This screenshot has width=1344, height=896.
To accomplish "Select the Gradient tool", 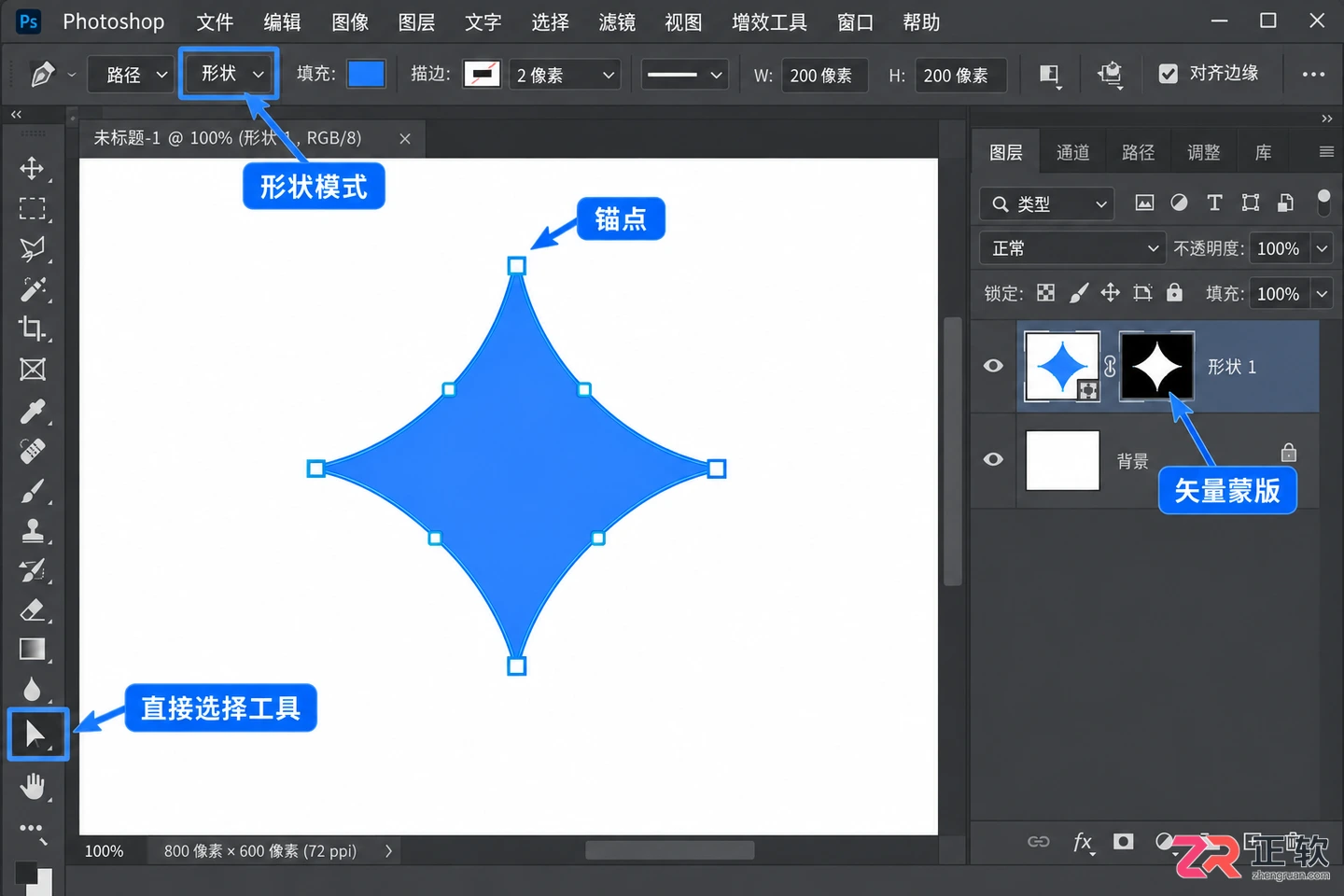I will coord(33,650).
